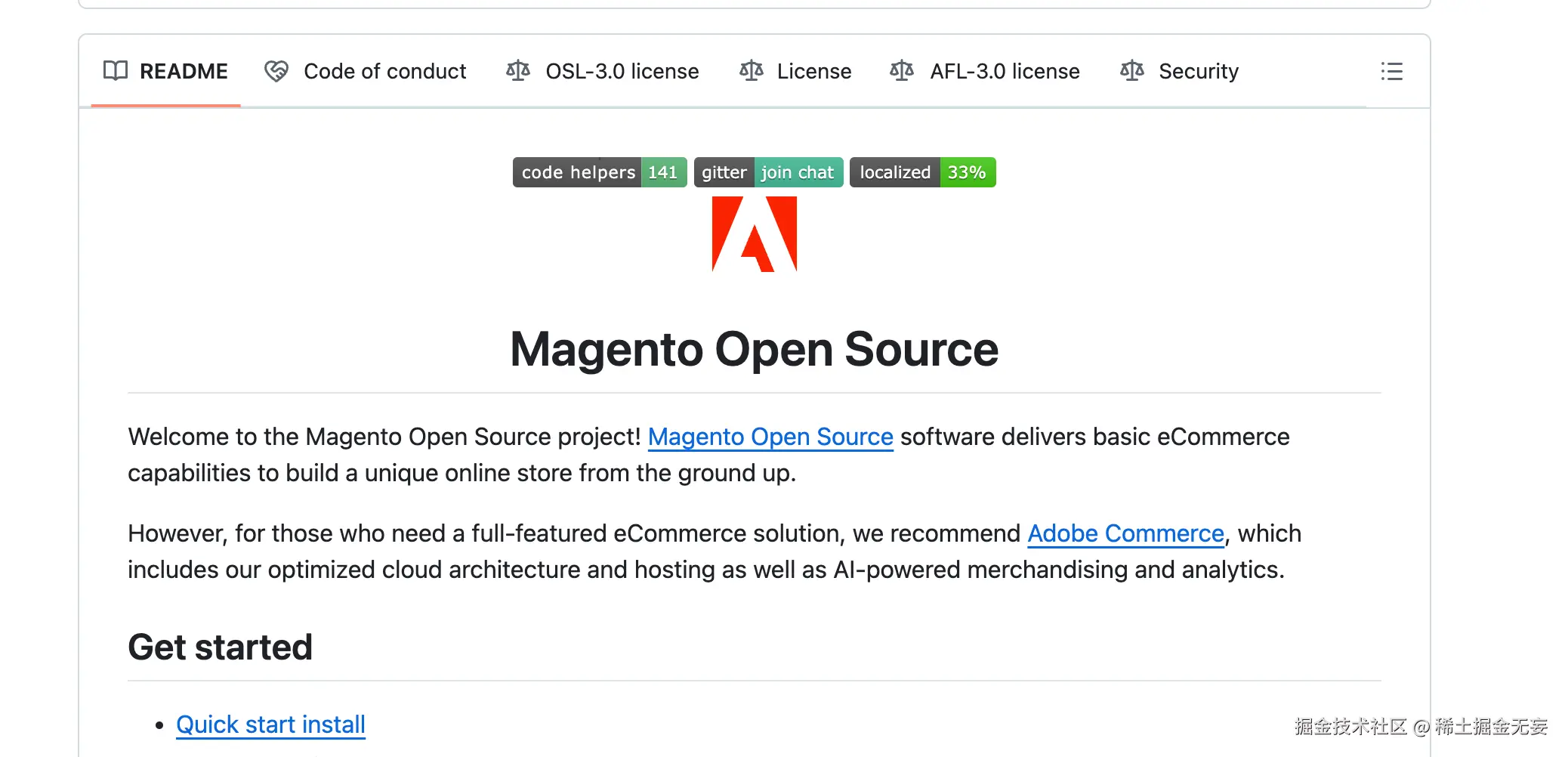Screen dimensions: 1568x757
Task: Click the red Adobe logo image
Action: 754,233
